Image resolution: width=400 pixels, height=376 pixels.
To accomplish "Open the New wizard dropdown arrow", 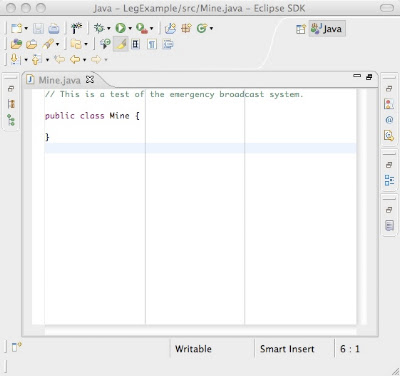I will 26,29.
